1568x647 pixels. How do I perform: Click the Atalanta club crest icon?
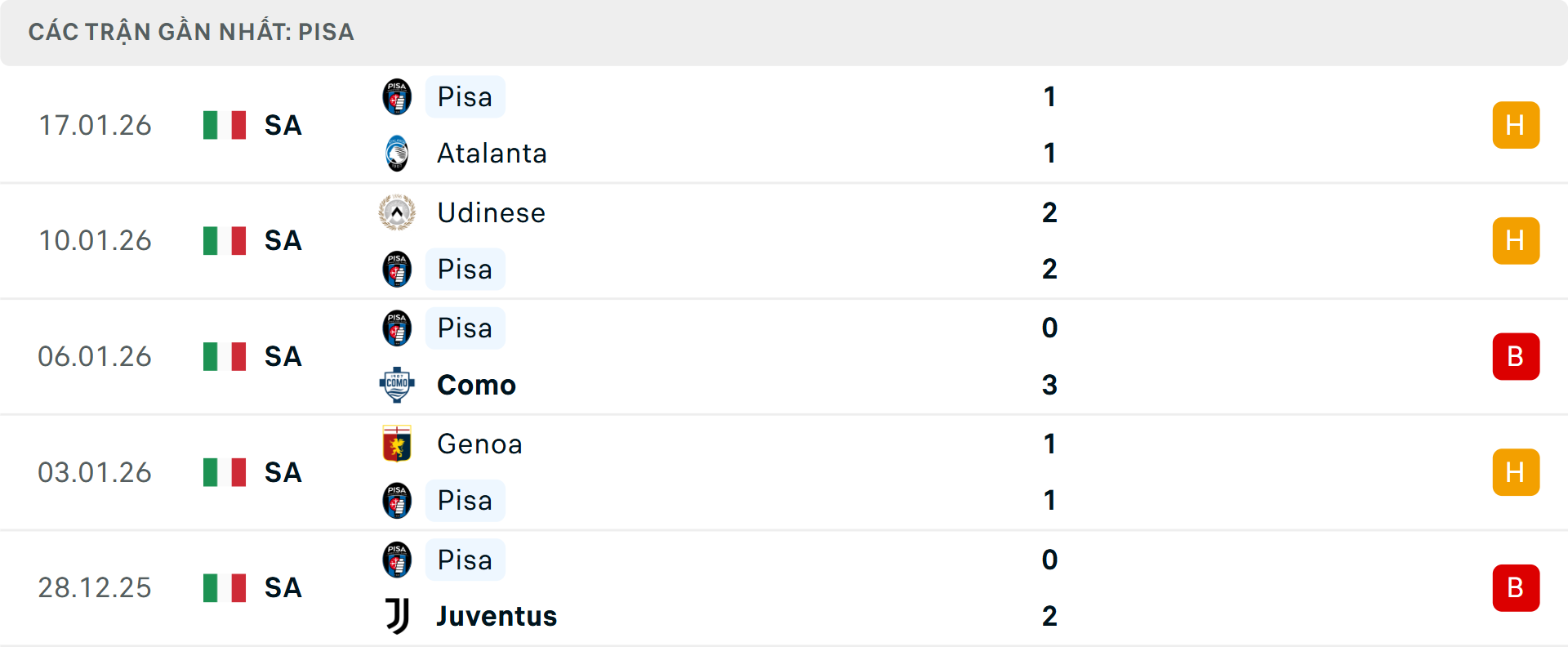tap(397, 154)
